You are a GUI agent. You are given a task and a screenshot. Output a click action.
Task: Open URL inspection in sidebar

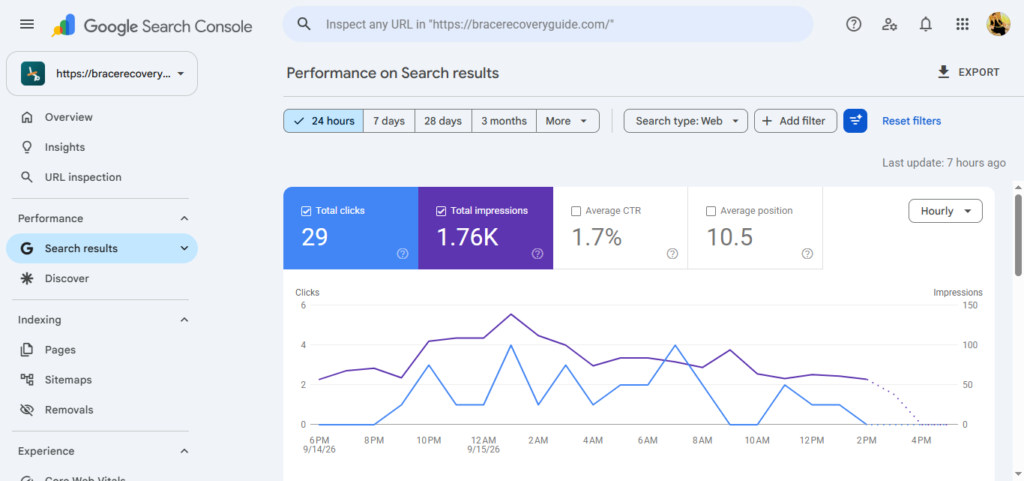pyautogui.click(x=102, y=178)
